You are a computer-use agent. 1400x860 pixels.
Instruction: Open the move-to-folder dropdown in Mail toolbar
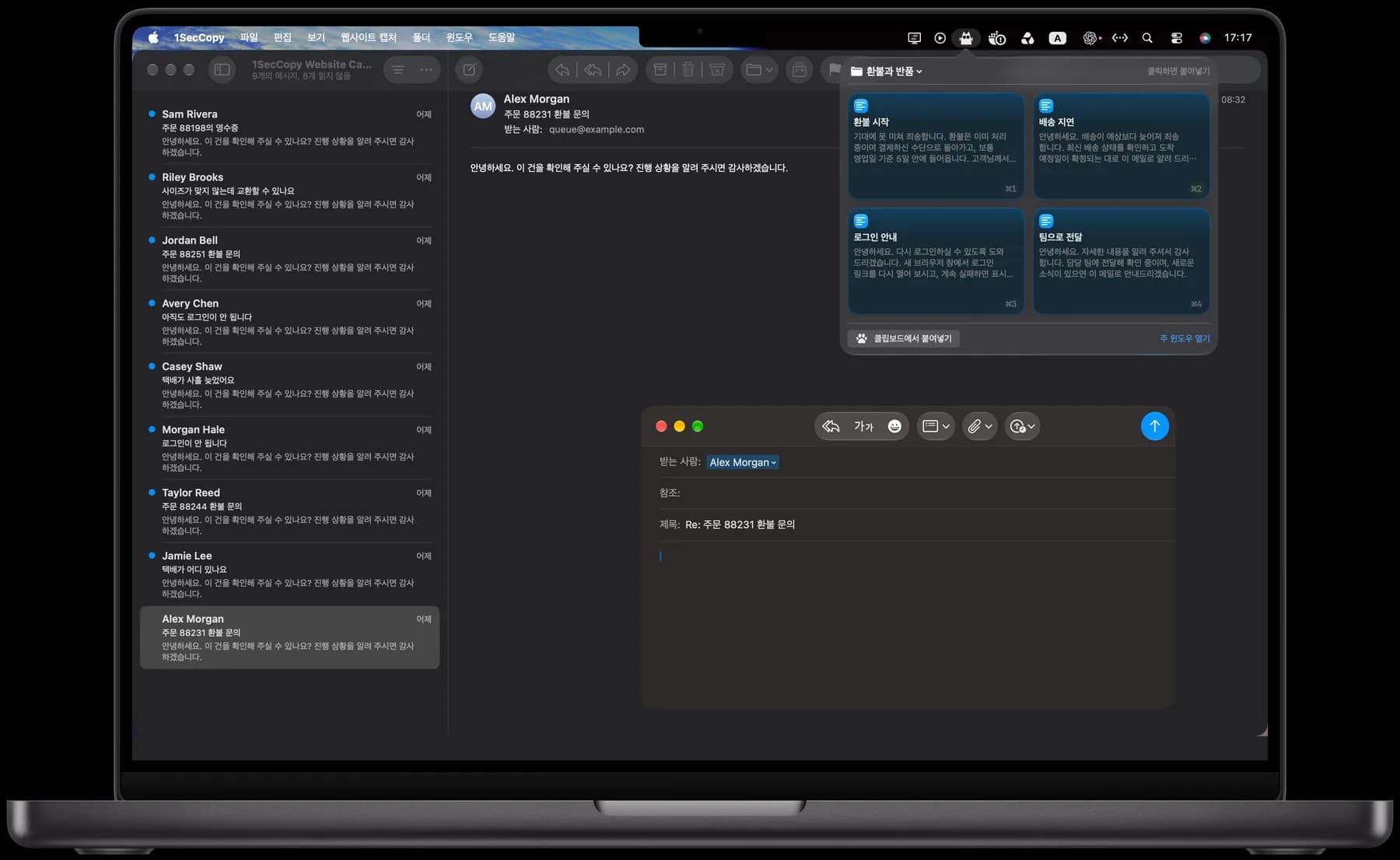759,70
